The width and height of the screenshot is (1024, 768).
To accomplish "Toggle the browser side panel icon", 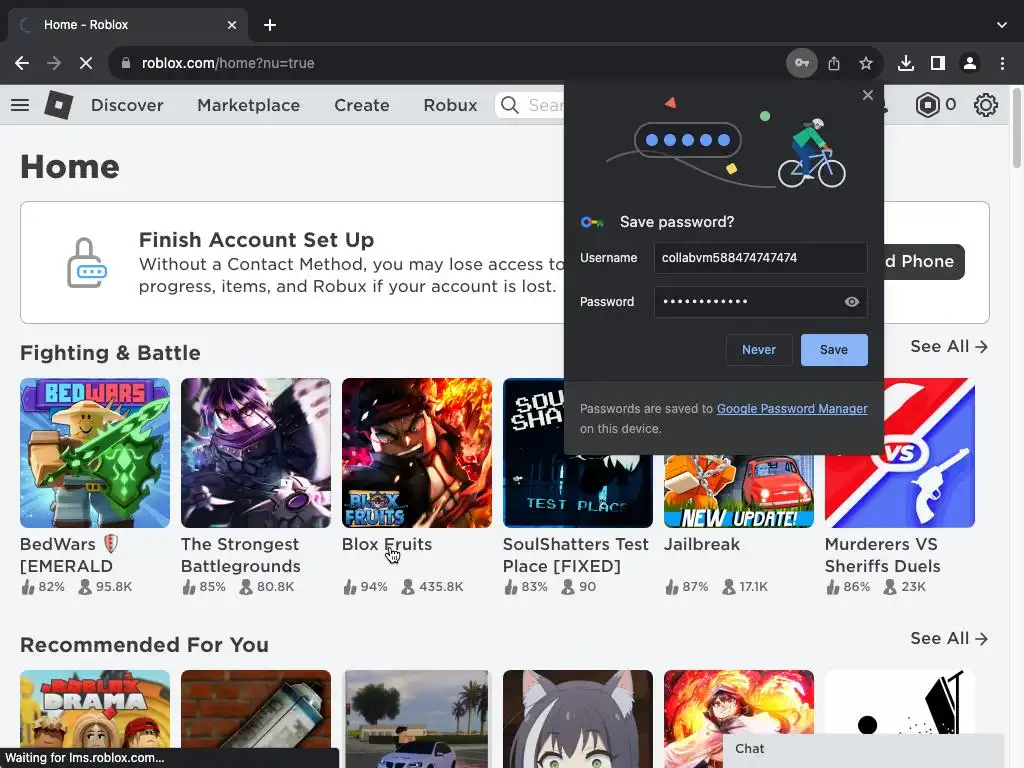I will [x=938, y=63].
